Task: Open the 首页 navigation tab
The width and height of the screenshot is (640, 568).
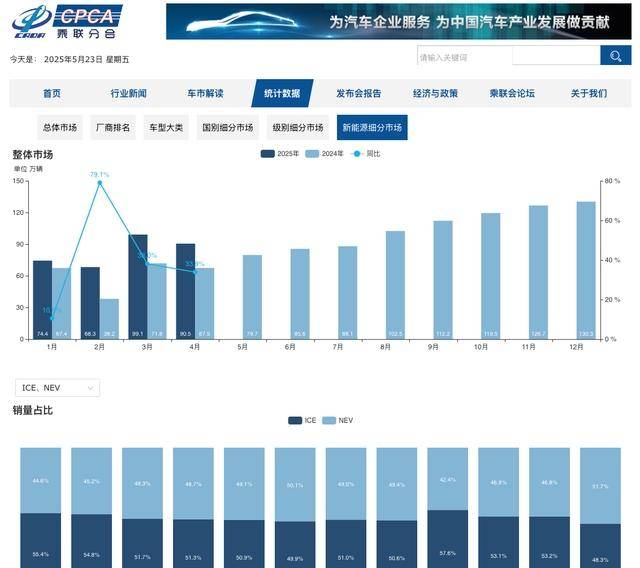Action: [52, 93]
